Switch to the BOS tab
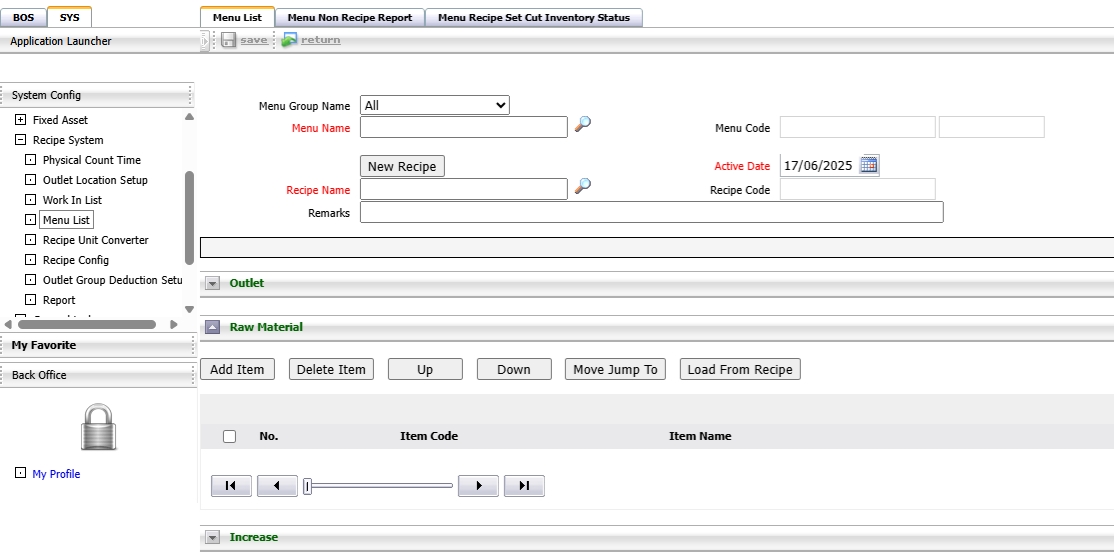 [x=23, y=18]
